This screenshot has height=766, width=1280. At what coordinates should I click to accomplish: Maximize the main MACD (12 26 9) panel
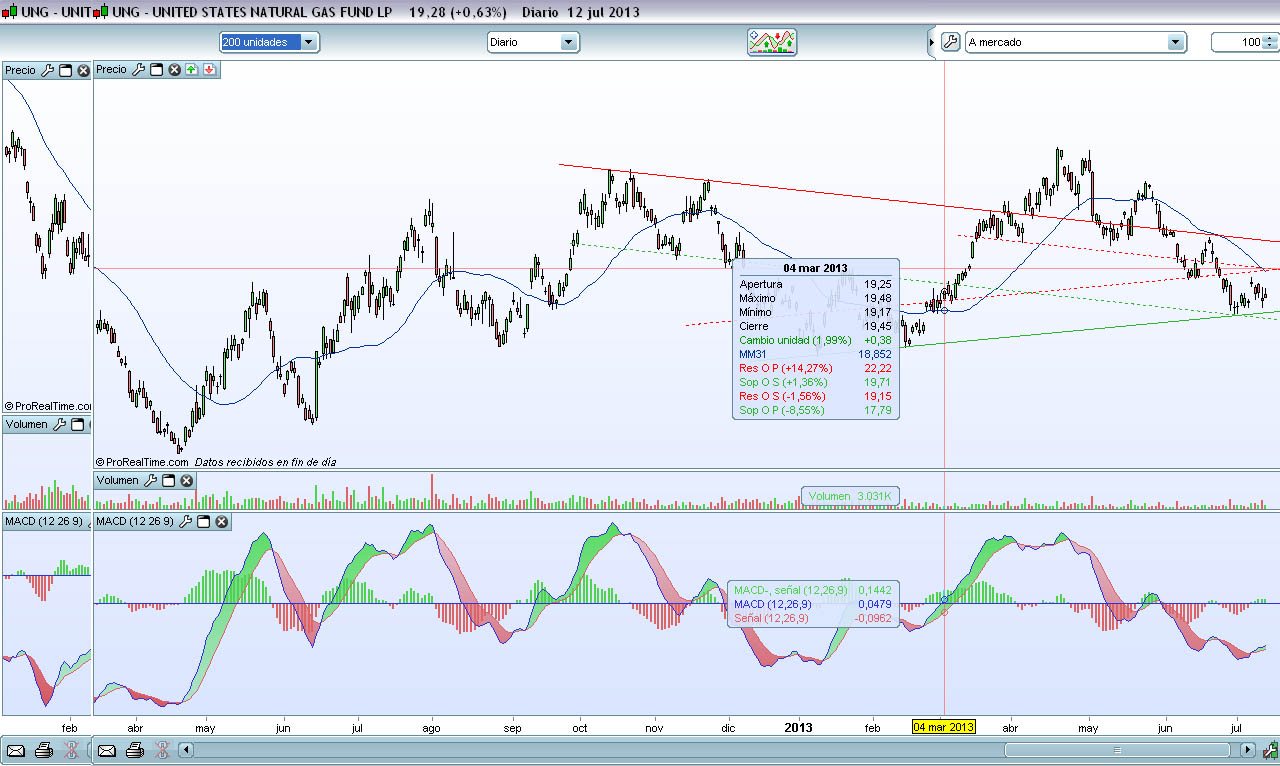click(203, 522)
